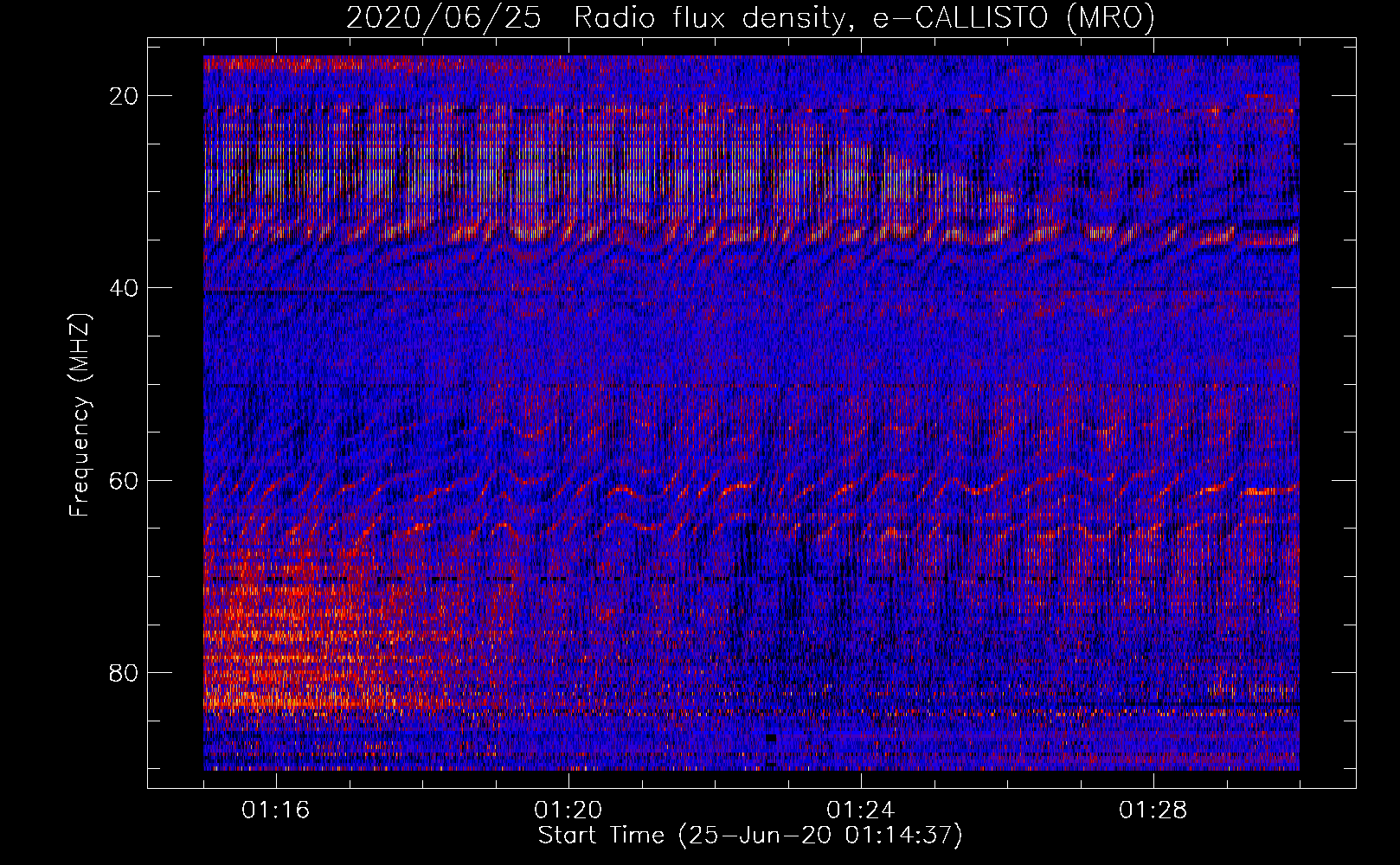Click the 'Start Time (25-Jun-20 01:14:37)' label
The width and height of the screenshot is (1400, 865).
coord(750,836)
